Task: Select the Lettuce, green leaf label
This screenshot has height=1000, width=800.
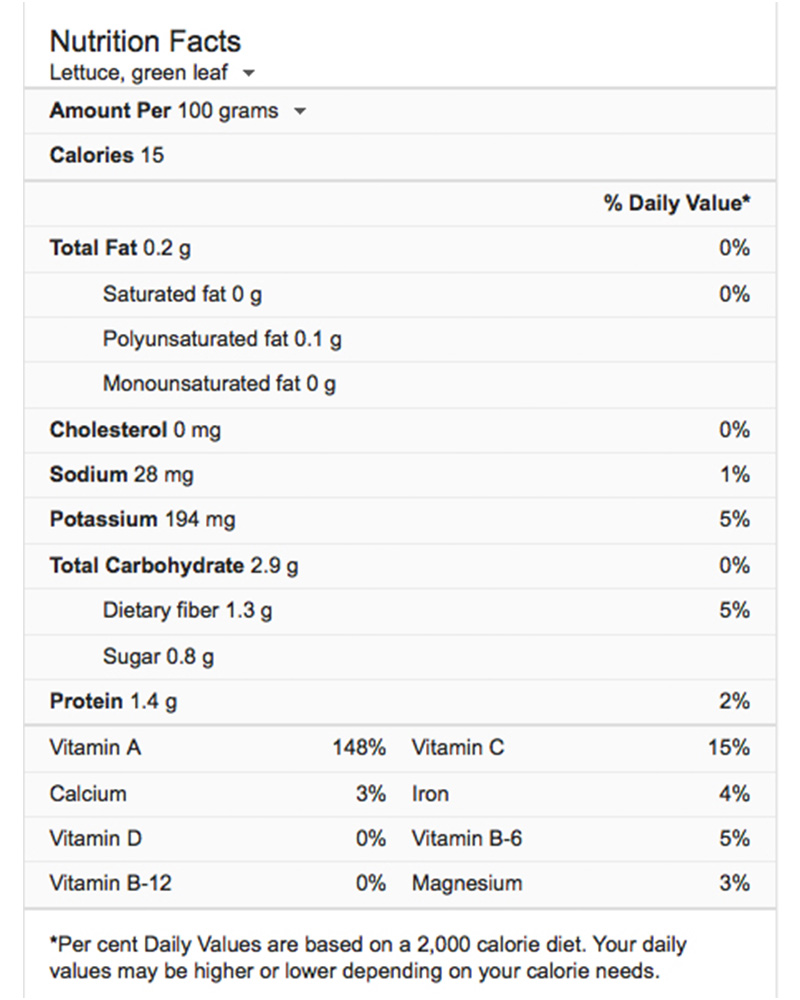Action: tap(140, 72)
